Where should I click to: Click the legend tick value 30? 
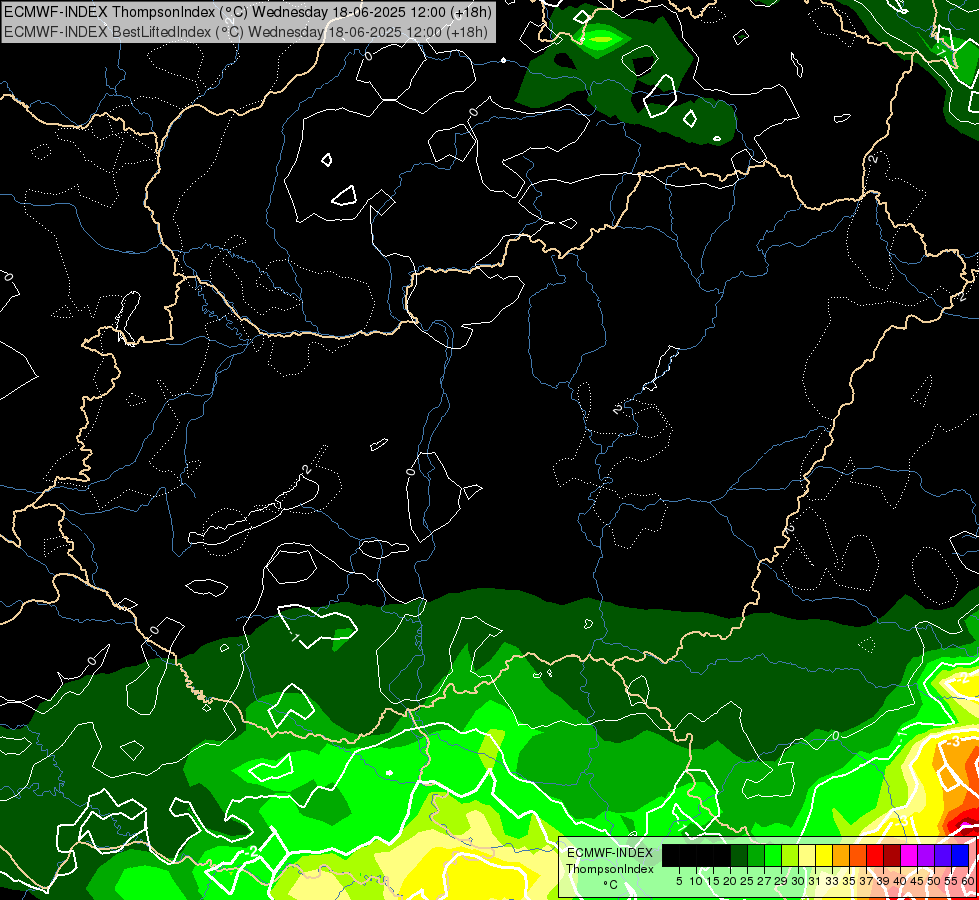(798, 881)
